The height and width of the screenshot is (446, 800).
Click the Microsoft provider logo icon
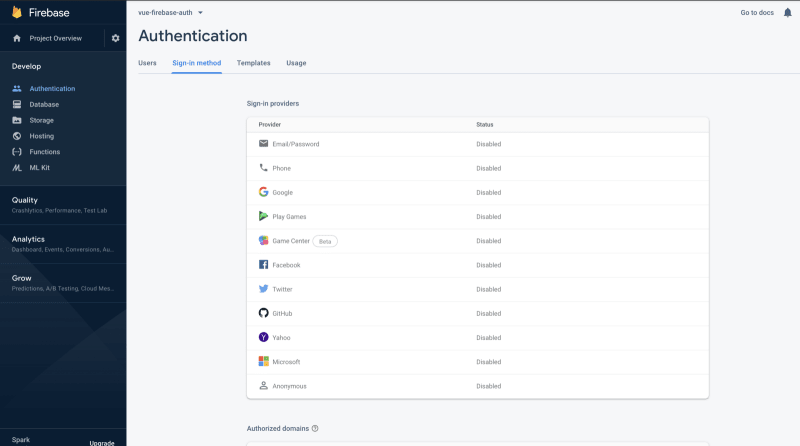[x=263, y=361]
